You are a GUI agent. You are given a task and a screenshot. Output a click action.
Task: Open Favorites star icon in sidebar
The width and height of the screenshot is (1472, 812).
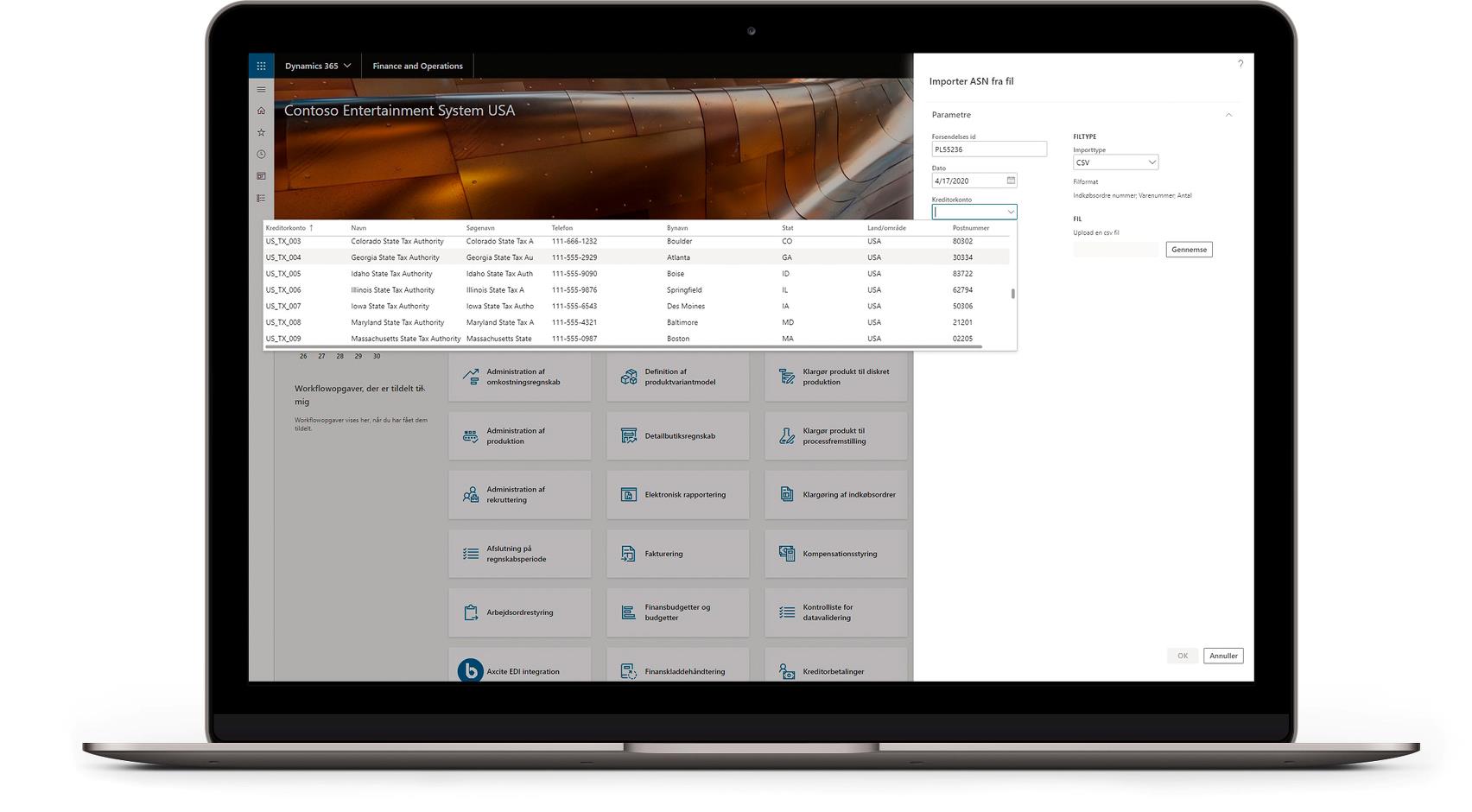(x=261, y=132)
